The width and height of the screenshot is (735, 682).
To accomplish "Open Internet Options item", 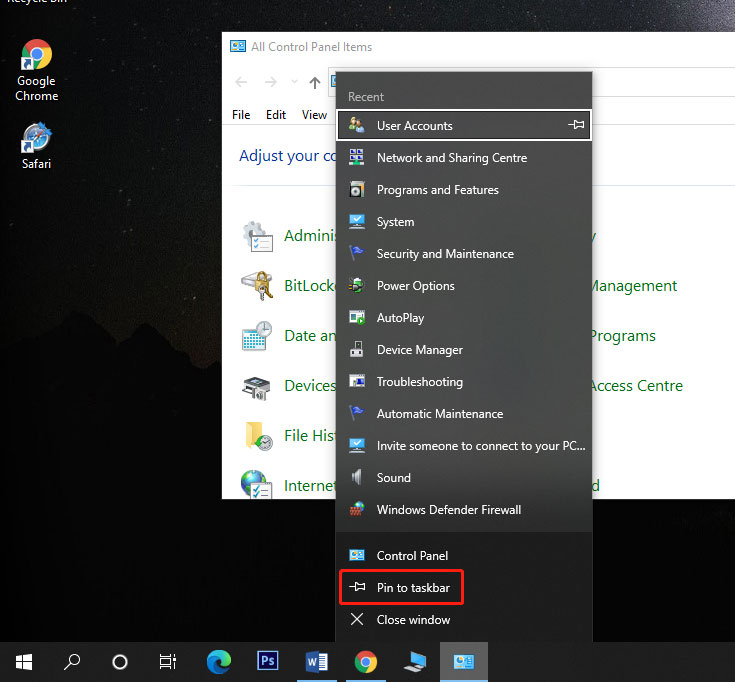I will (x=288, y=485).
